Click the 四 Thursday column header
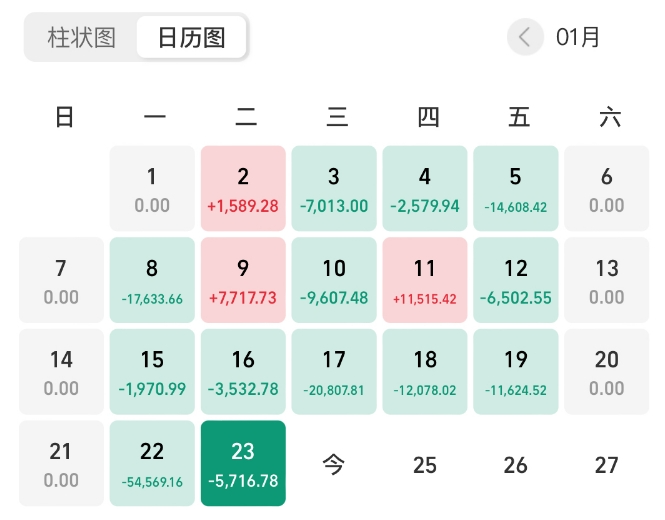The image size is (665, 520). [x=428, y=117]
